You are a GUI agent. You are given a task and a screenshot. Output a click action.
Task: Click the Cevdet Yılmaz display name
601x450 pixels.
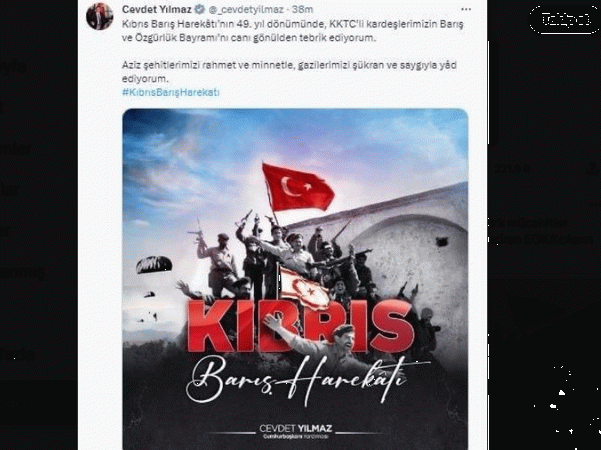(157, 9)
